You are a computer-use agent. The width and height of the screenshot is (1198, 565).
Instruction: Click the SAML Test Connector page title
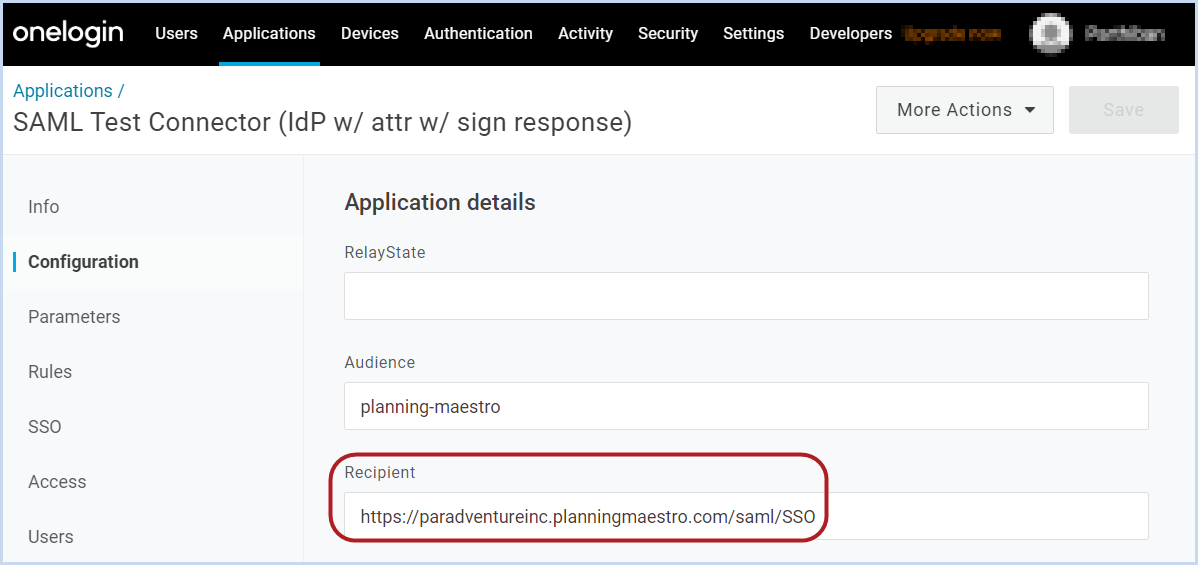click(322, 122)
